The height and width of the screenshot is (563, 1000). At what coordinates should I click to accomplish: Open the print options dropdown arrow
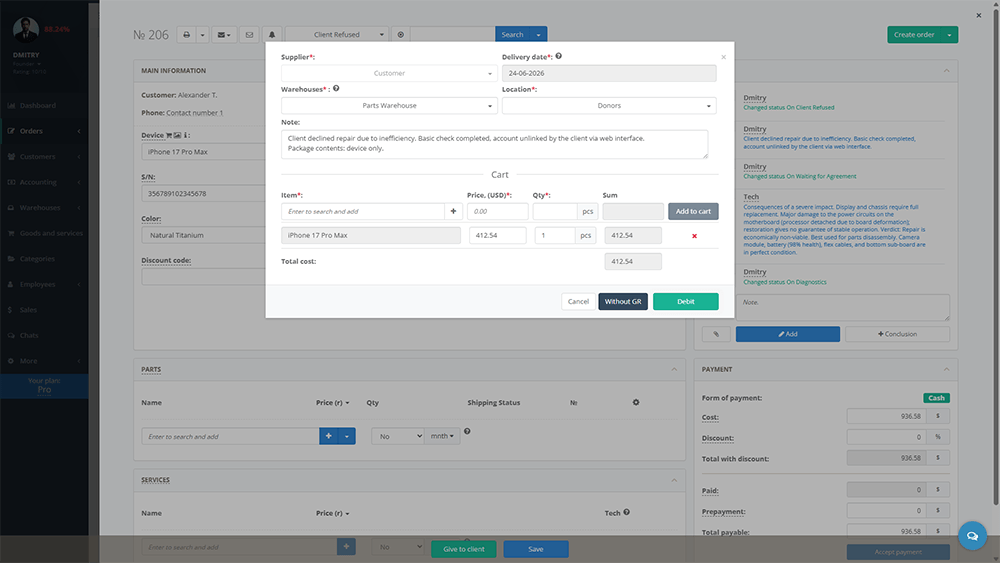pos(202,34)
